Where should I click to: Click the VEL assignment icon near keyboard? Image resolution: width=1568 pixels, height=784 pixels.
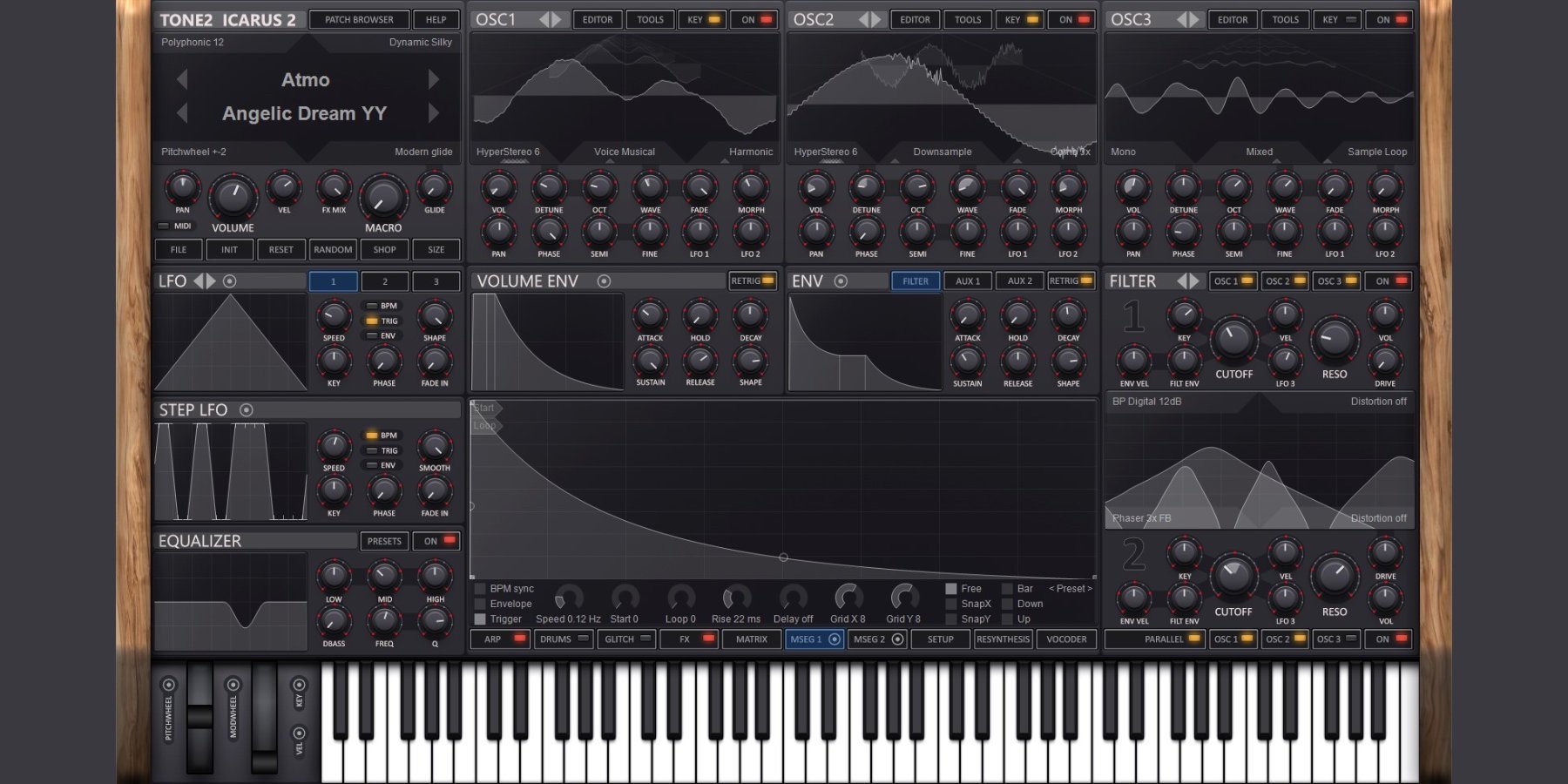click(x=299, y=733)
